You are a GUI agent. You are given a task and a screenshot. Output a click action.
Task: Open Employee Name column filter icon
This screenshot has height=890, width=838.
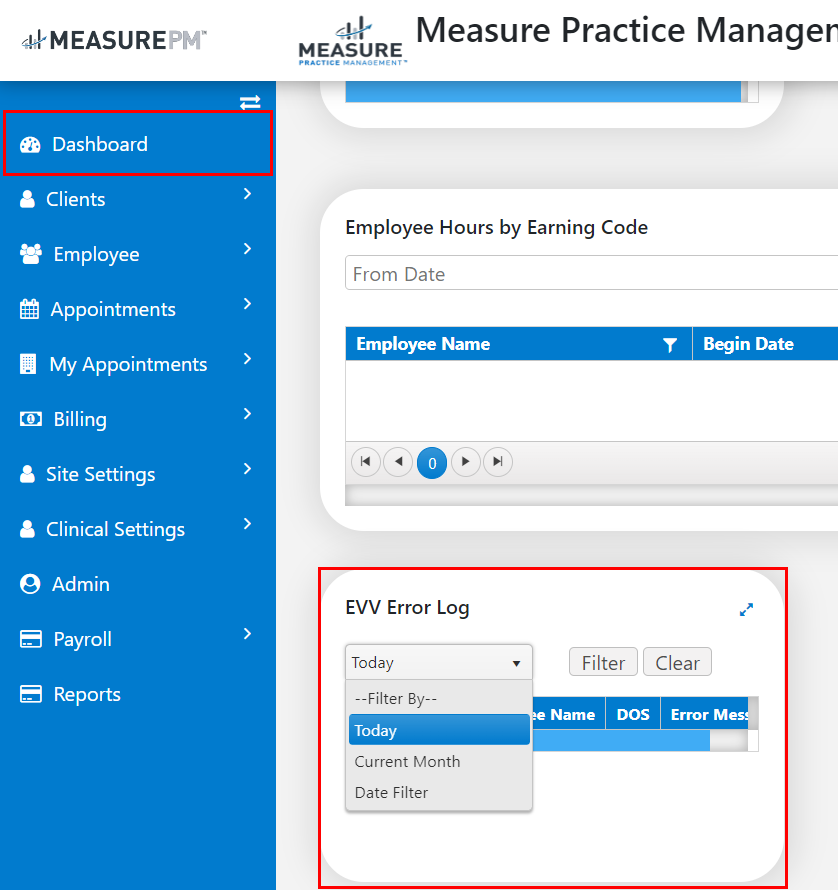tap(670, 345)
